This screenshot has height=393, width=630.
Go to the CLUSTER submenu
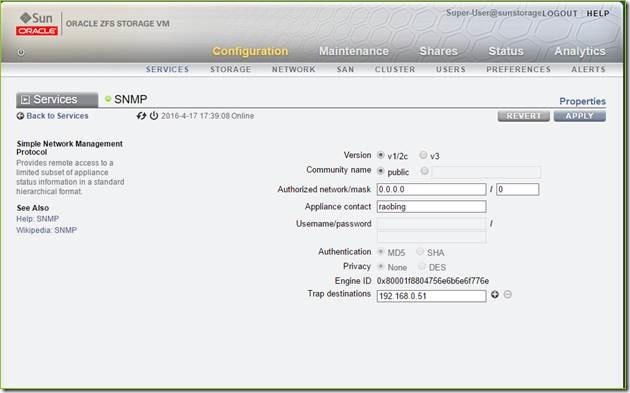coord(395,70)
